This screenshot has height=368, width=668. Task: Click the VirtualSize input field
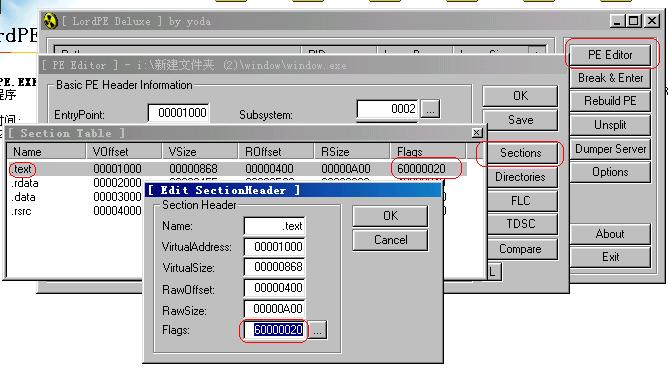(x=274, y=267)
